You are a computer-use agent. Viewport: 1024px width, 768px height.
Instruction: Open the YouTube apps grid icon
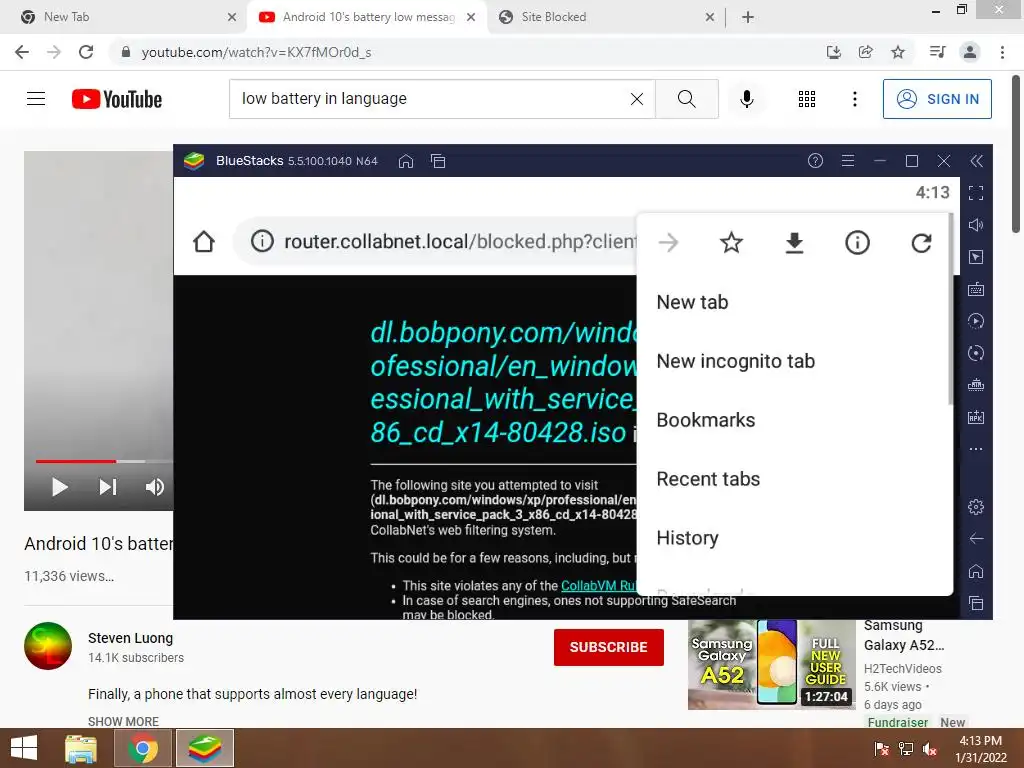click(807, 99)
